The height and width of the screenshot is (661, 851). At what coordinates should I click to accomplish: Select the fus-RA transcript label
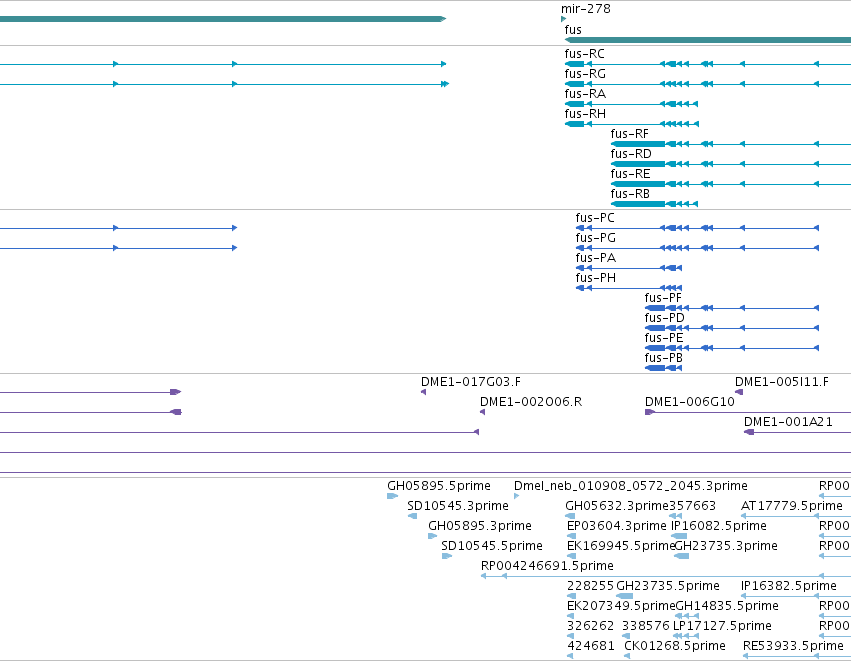click(585, 94)
